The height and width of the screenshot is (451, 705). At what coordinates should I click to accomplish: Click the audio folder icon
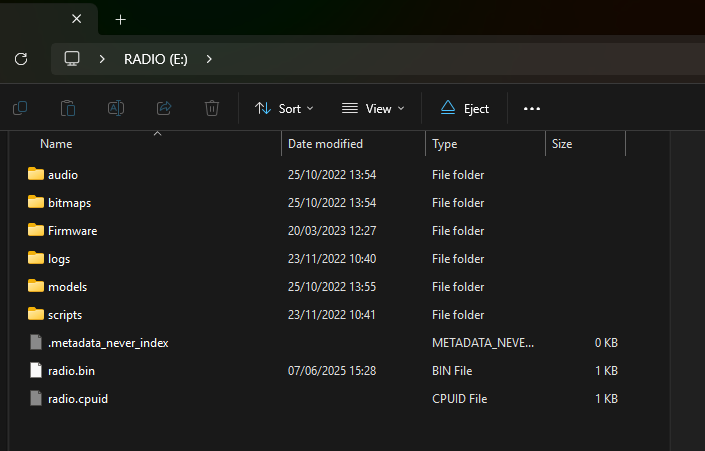tap(36, 174)
